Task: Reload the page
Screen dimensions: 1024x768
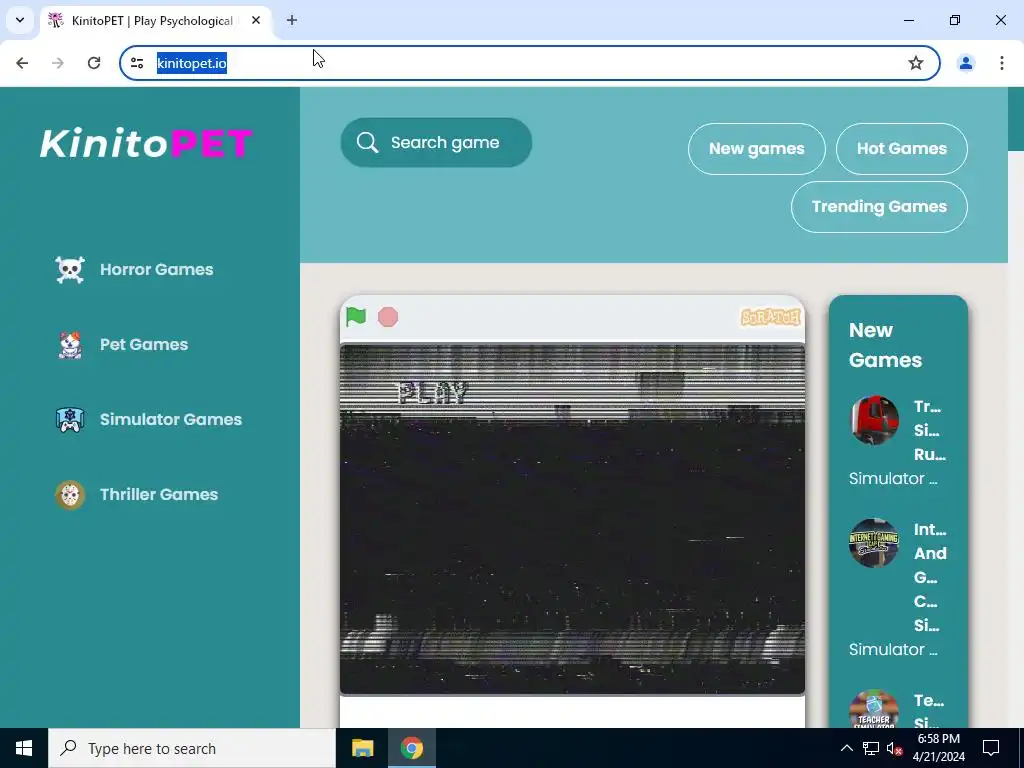Action: [94, 63]
